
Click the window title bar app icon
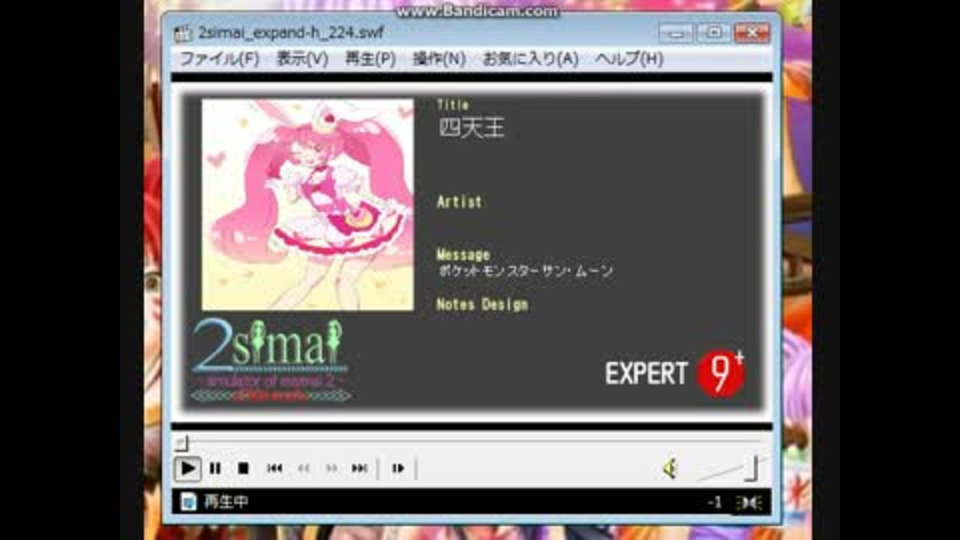click(183, 33)
